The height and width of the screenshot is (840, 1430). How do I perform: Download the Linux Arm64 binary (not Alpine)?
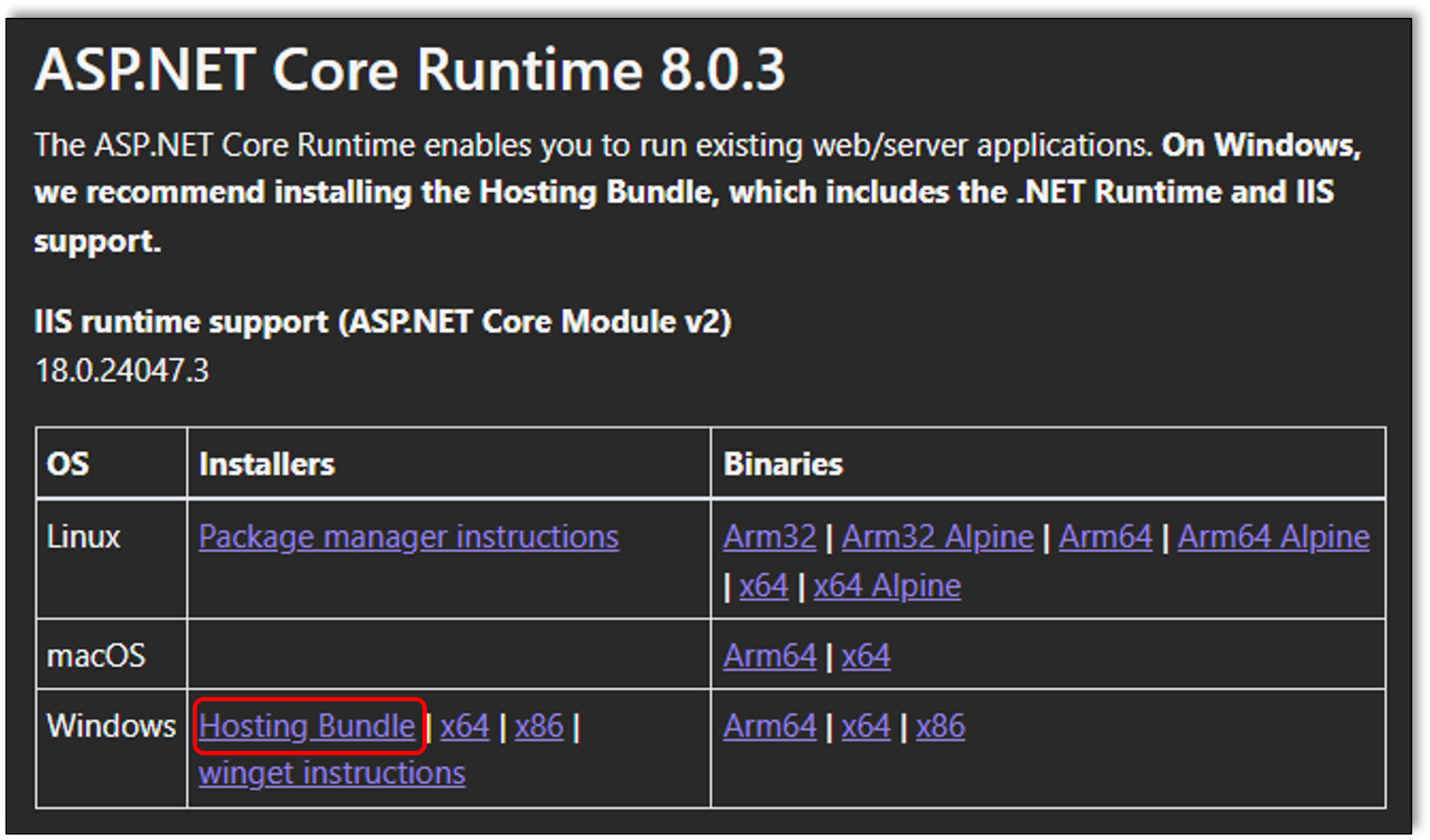coord(1105,536)
